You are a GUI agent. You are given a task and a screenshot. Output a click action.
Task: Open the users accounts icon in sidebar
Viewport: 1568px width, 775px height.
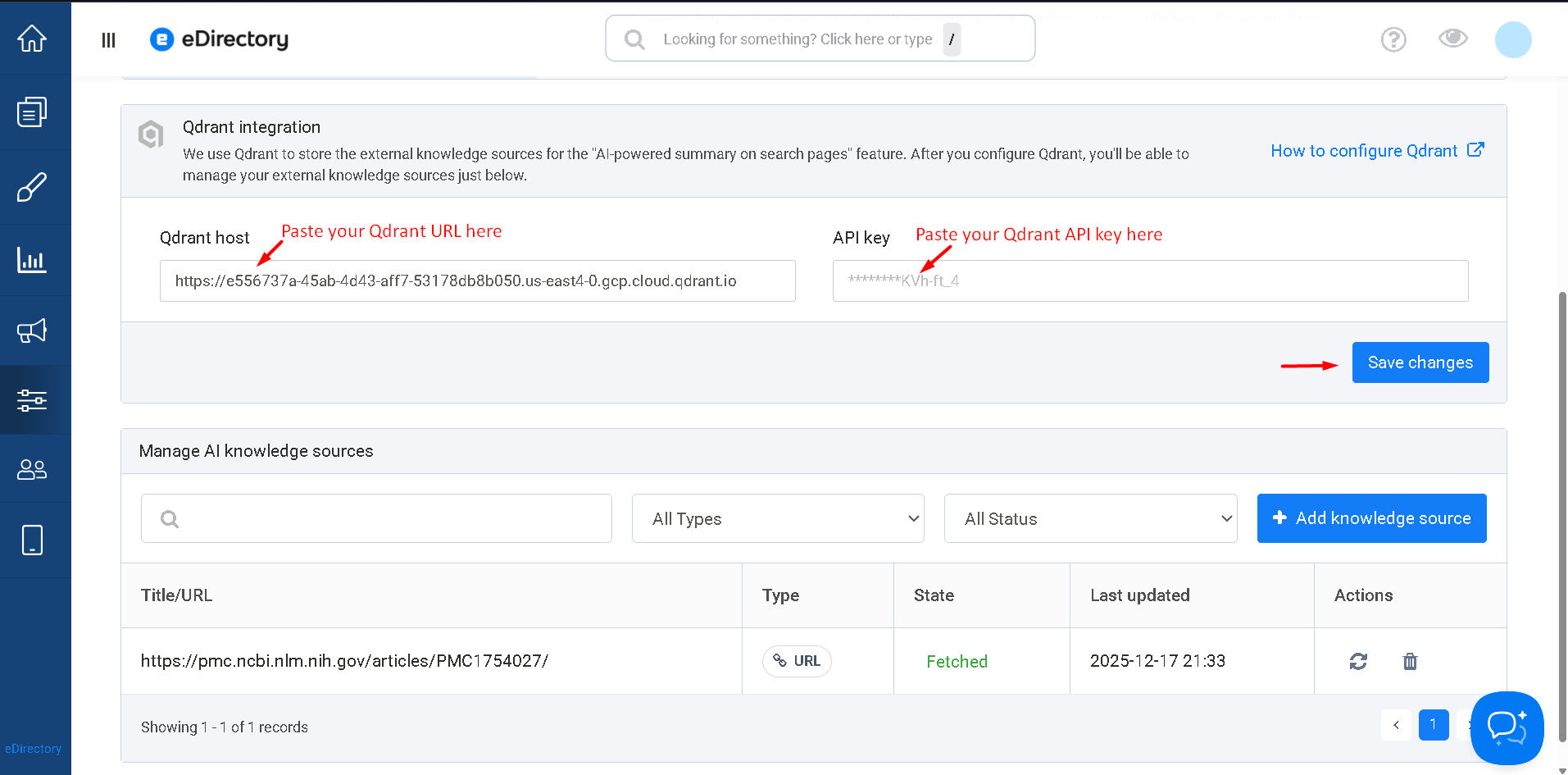(32, 469)
